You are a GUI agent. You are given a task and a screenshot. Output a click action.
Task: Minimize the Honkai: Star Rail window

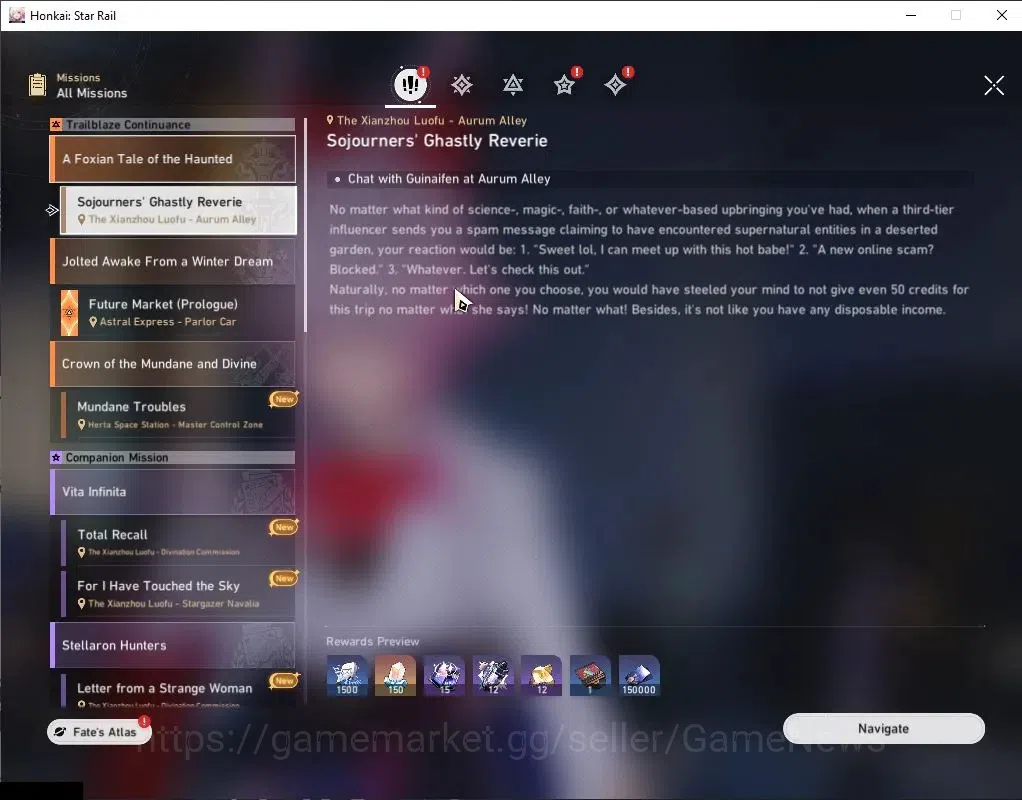(911, 15)
